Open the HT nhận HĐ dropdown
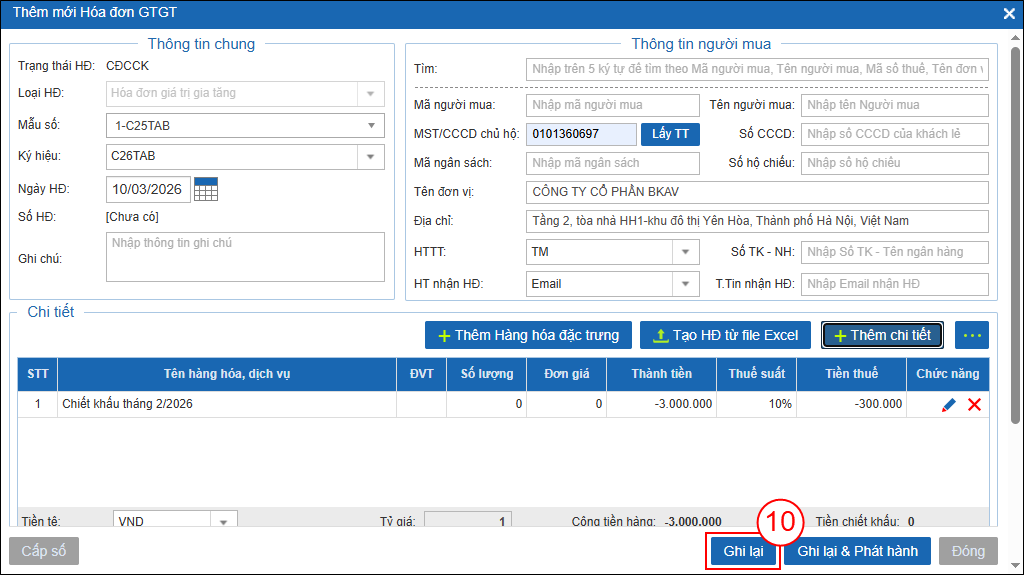The height and width of the screenshot is (575, 1024). click(x=686, y=284)
